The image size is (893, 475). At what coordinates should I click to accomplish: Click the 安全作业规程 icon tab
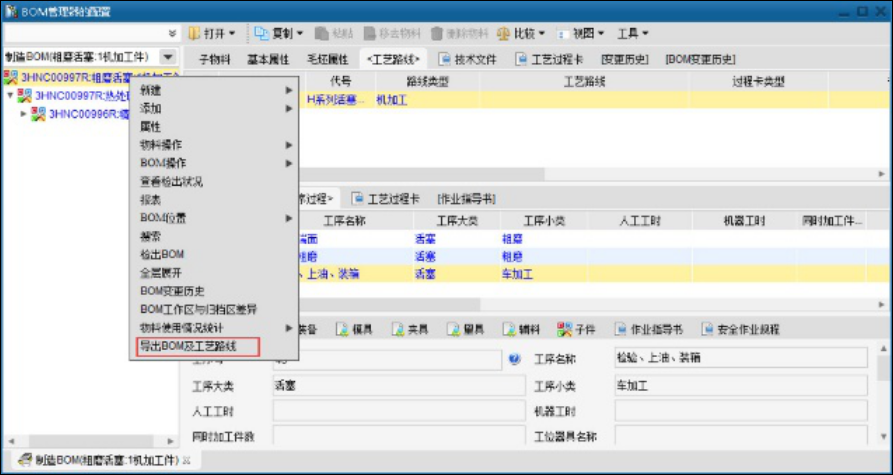tap(740, 329)
